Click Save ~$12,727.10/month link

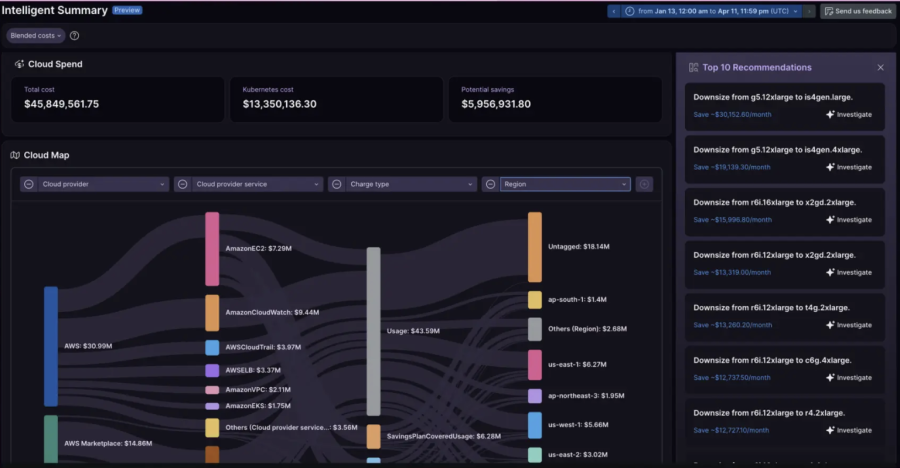point(731,431)
